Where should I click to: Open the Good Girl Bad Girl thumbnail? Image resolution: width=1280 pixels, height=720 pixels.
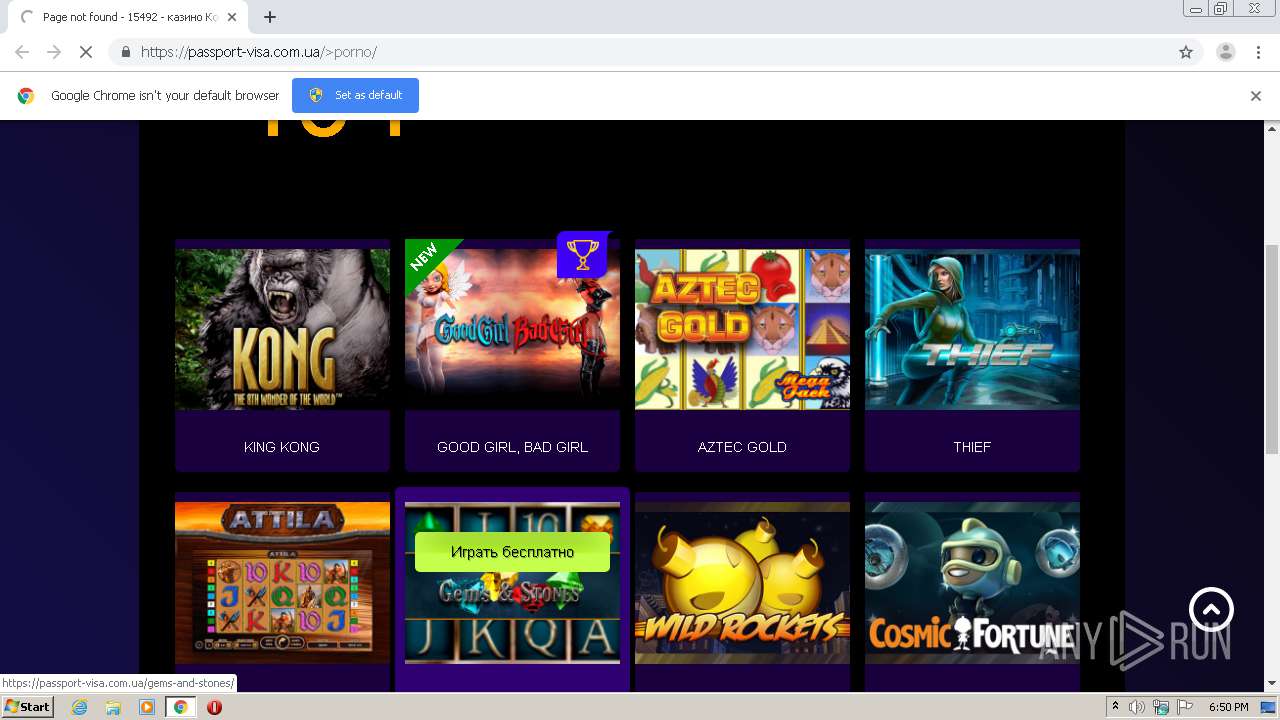tap(512, 329)
